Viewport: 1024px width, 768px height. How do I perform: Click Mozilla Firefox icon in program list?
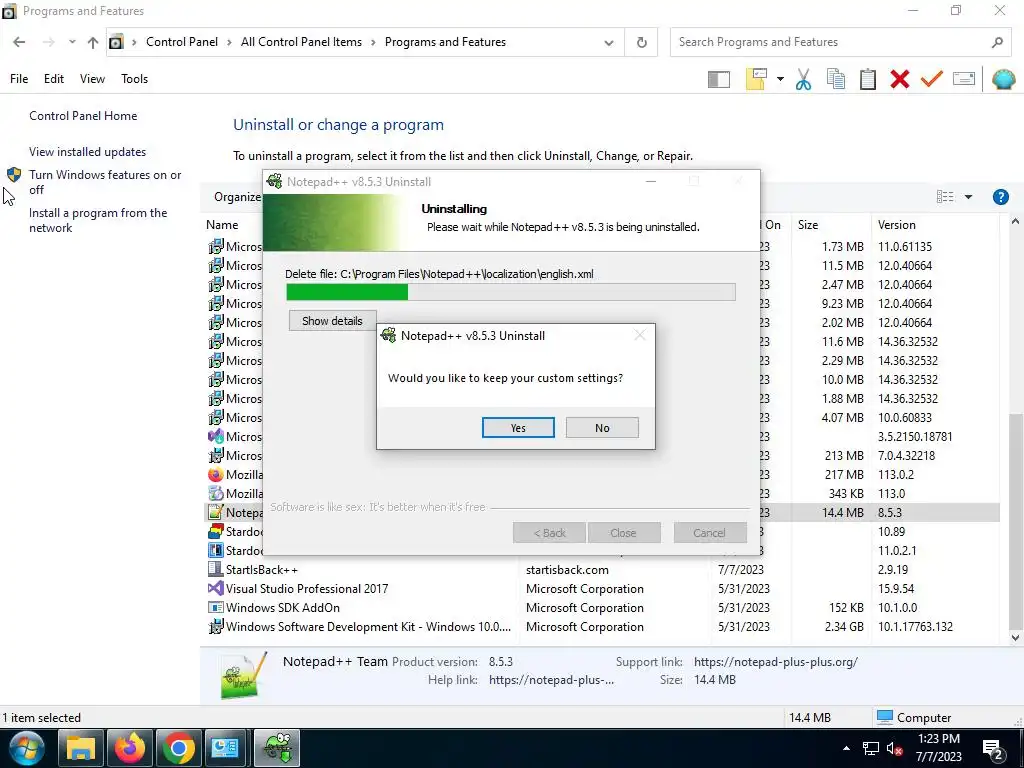[x=216, y=475]
